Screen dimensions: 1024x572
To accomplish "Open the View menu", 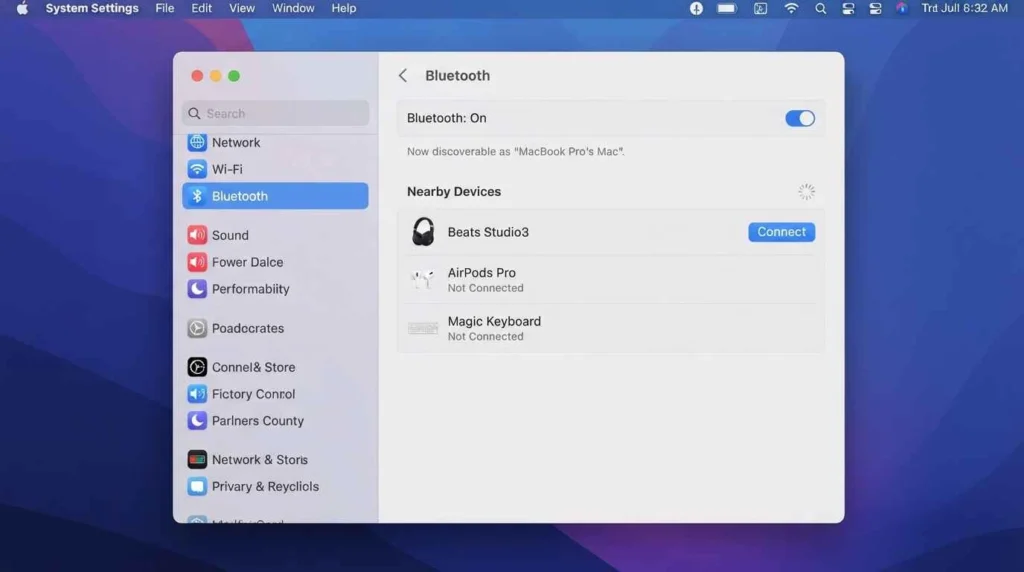I will (242, 8).
